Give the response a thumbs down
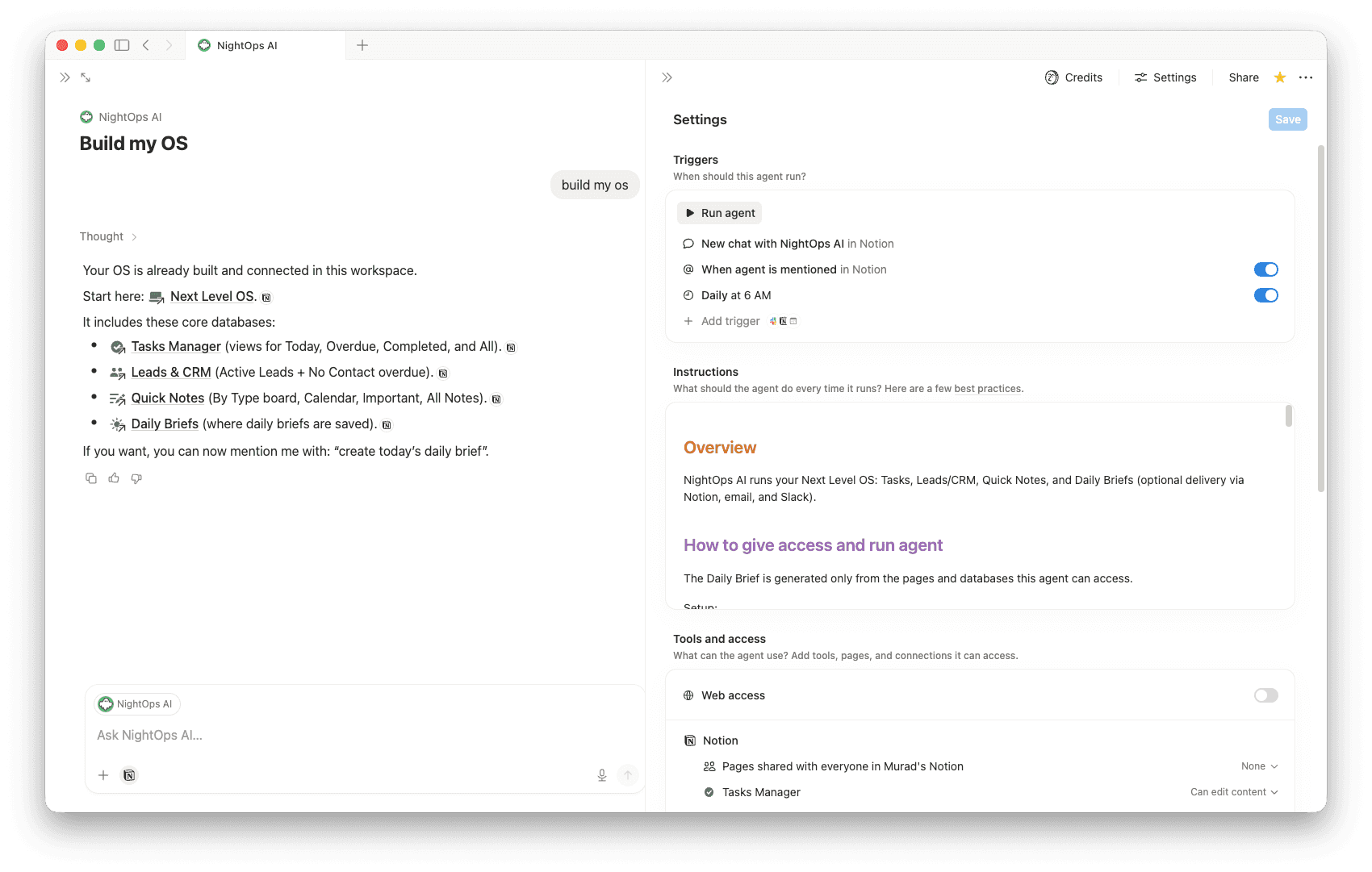Screen dimensions: 1372x872 136,478
